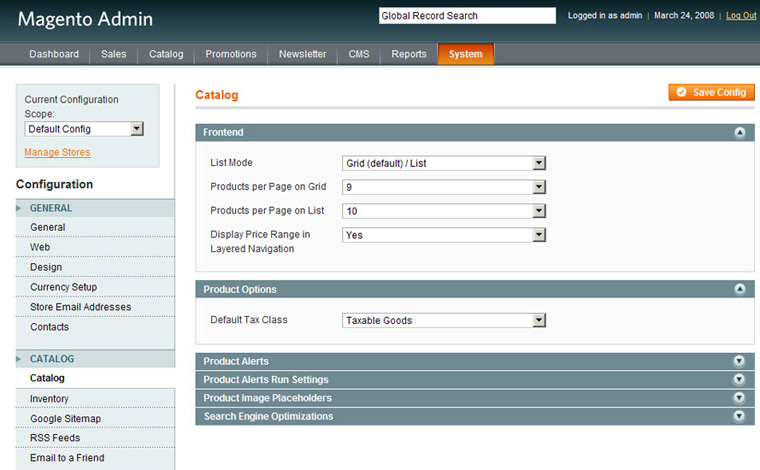Open the List Mode dropdown
Image resolution: width=760 pixels, height=470 pixels.
coord(444,163)
